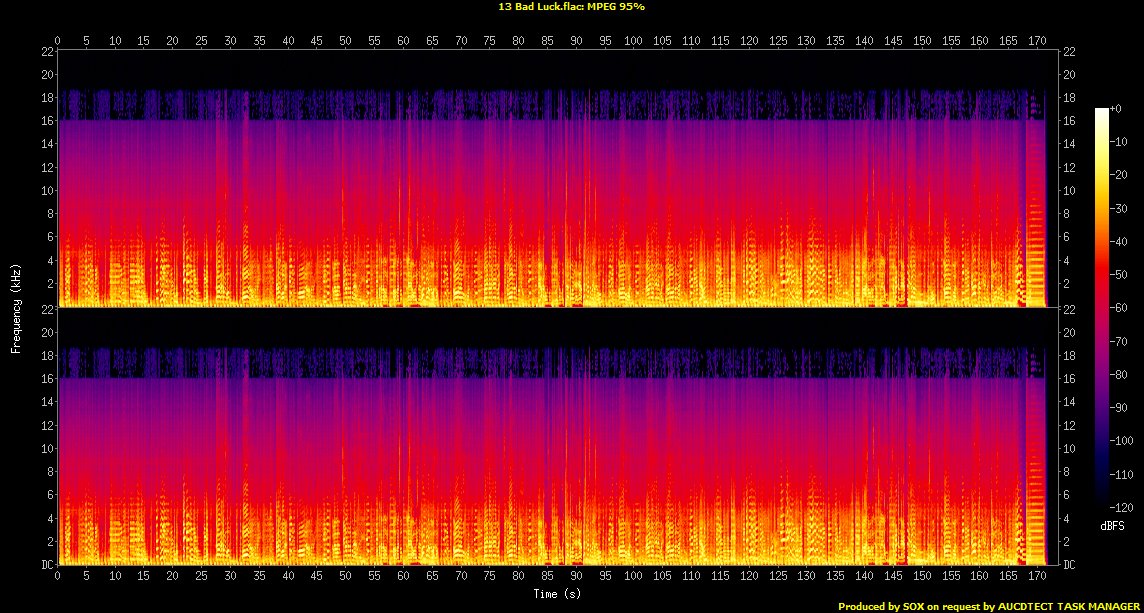Click the "13 Bad Luck.flac: MPEG 95%" title
This screenshot has width=1144, height=613.
point(571,6)
